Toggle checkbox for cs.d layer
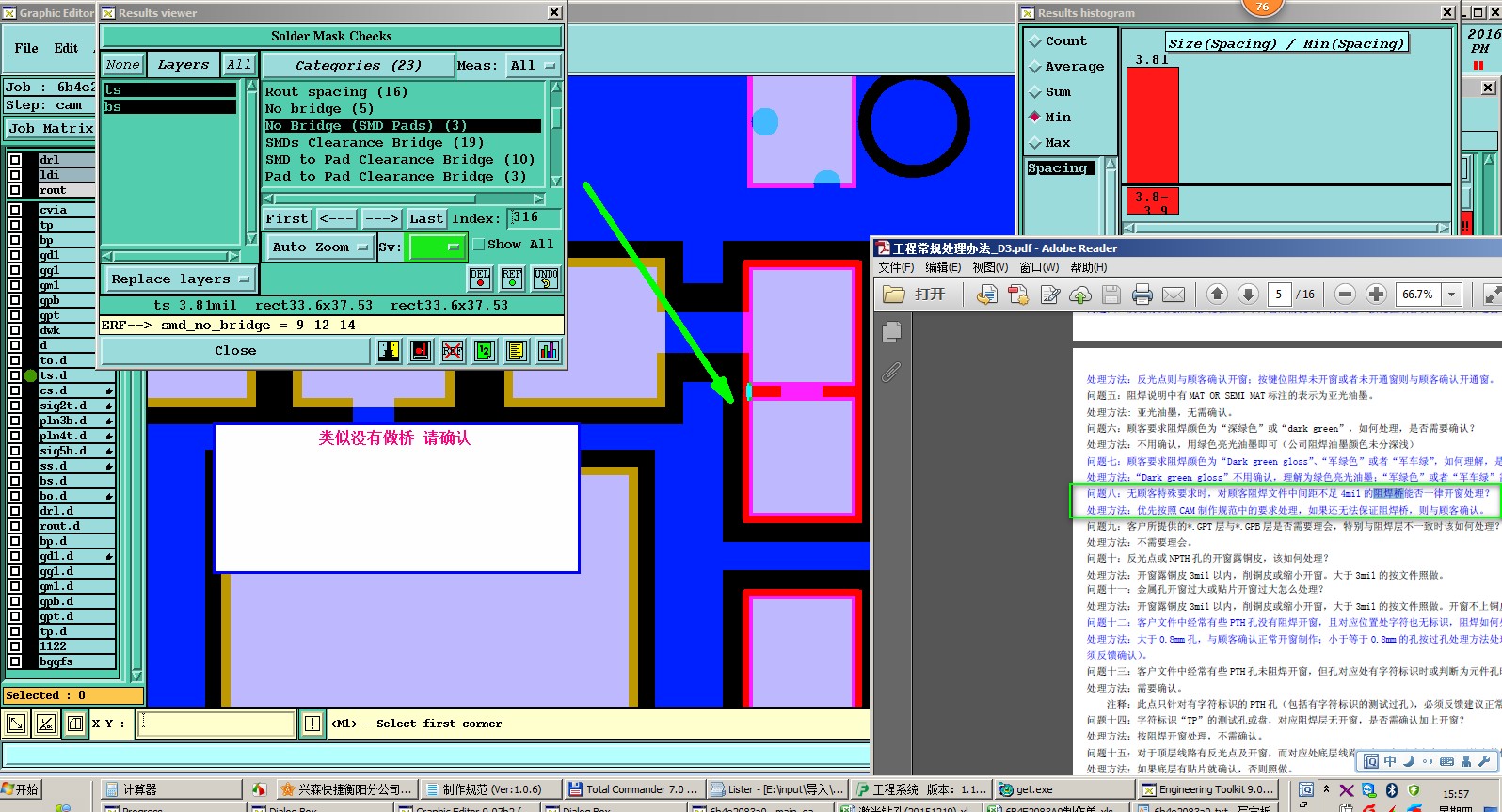Image resolution: width=1502 pixels, height=812 pixels. click(x=15, y=390)
